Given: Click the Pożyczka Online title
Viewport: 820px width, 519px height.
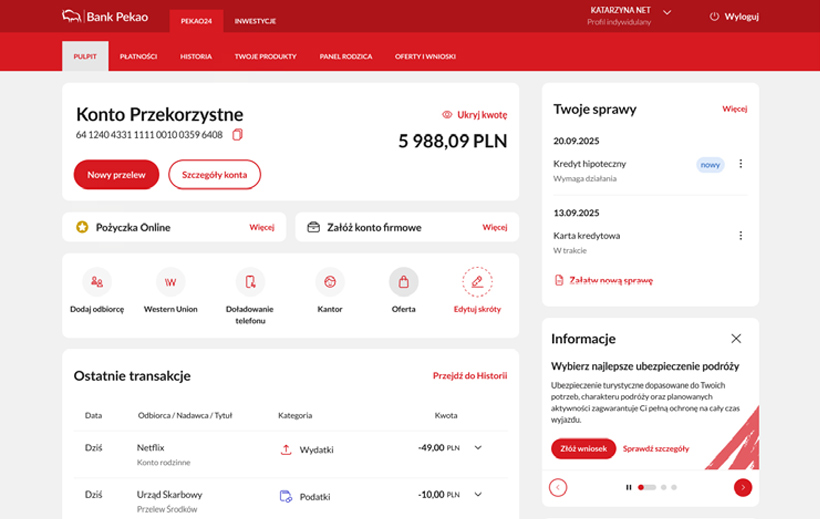Looking at the screenshot, I should tap(133, 227).
